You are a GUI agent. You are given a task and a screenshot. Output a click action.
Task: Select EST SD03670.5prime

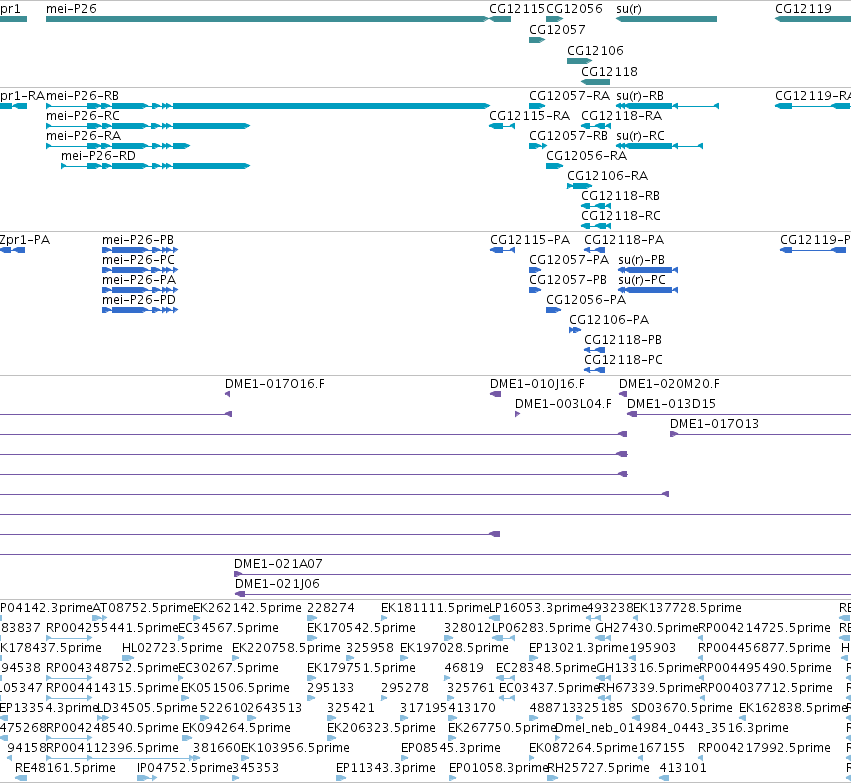pyautogui.click(x=636, y=718)
